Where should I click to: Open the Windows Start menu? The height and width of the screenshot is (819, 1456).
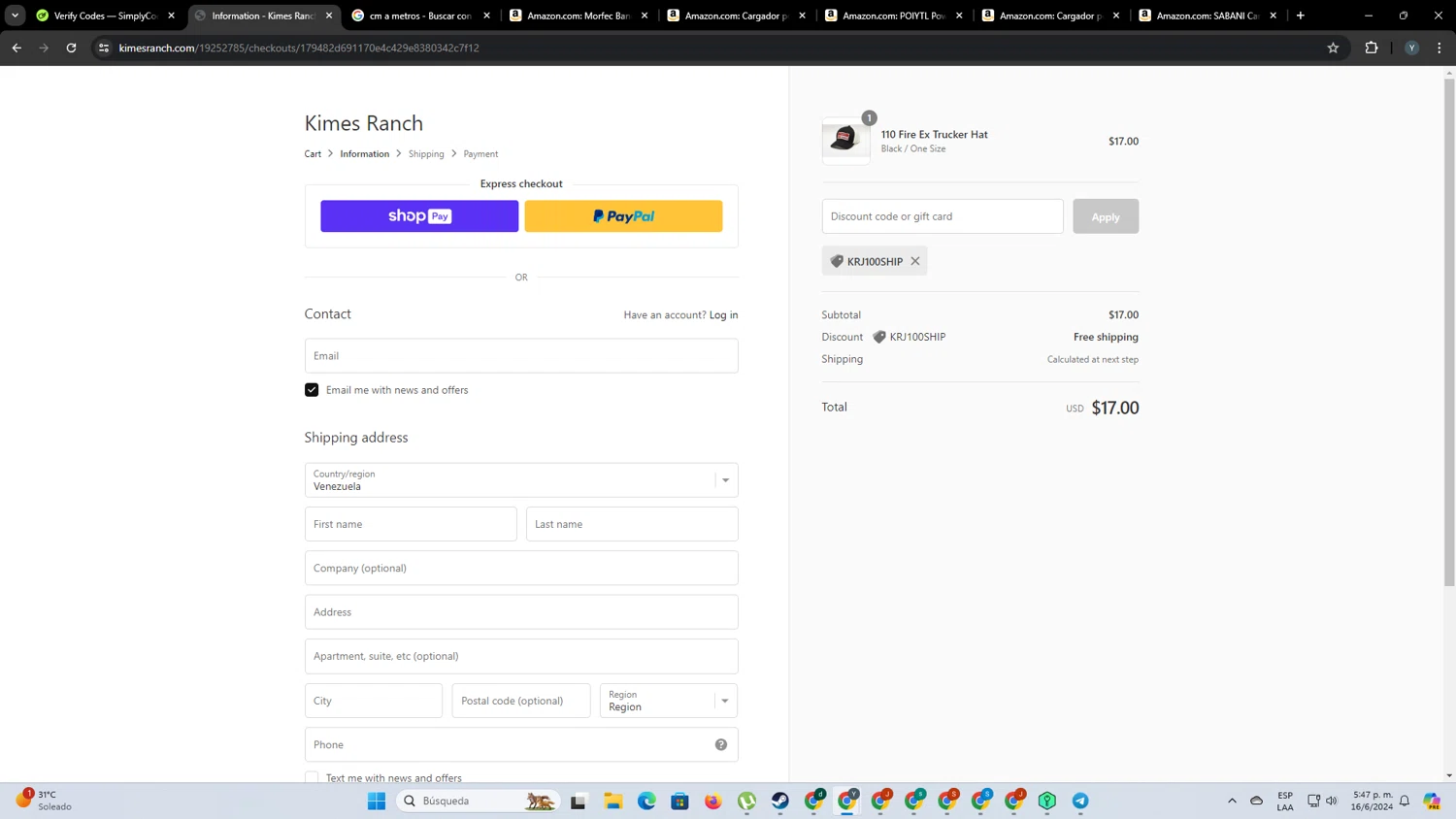pyautogui.click(x=377, y=801)
